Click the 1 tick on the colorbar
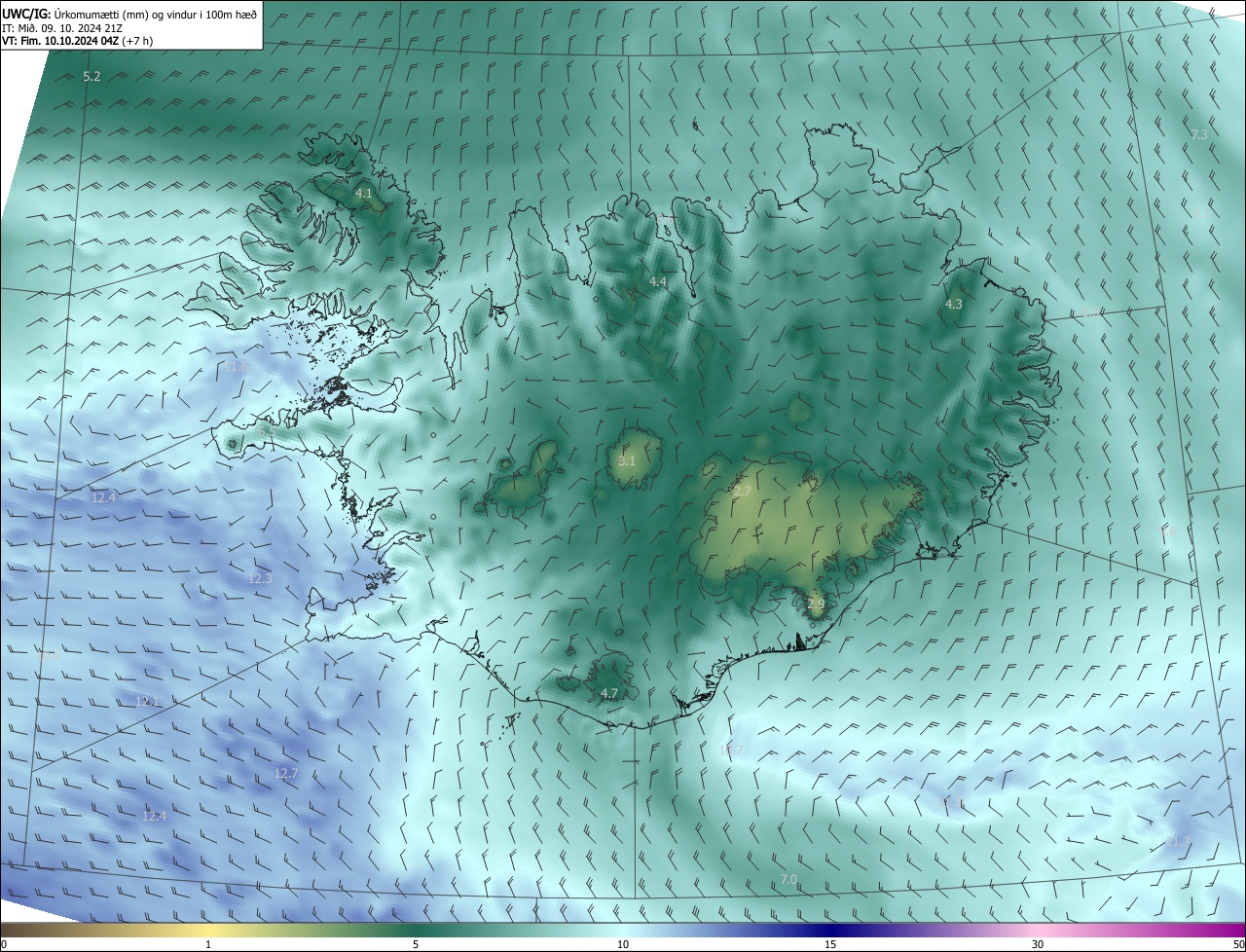Image resolution: width=1246 pixels, height=952 pixels. pos(208,944)
